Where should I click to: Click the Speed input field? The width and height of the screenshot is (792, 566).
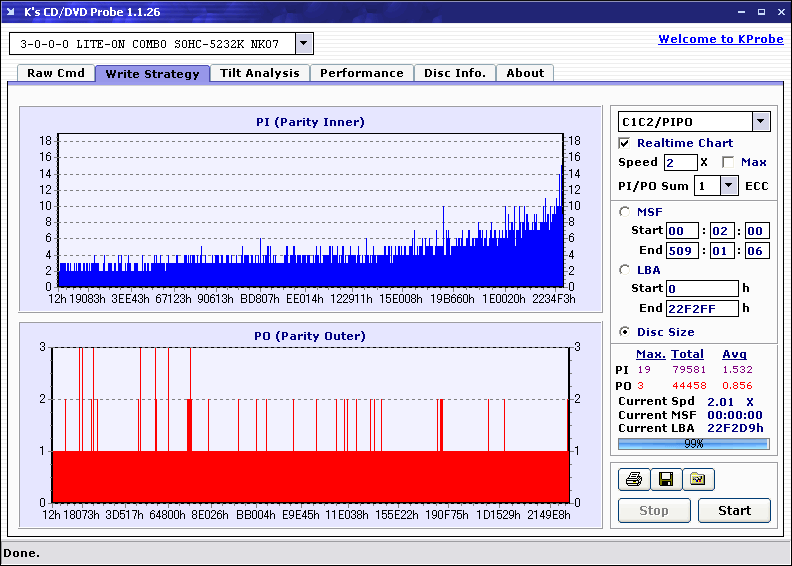[680, 162]
